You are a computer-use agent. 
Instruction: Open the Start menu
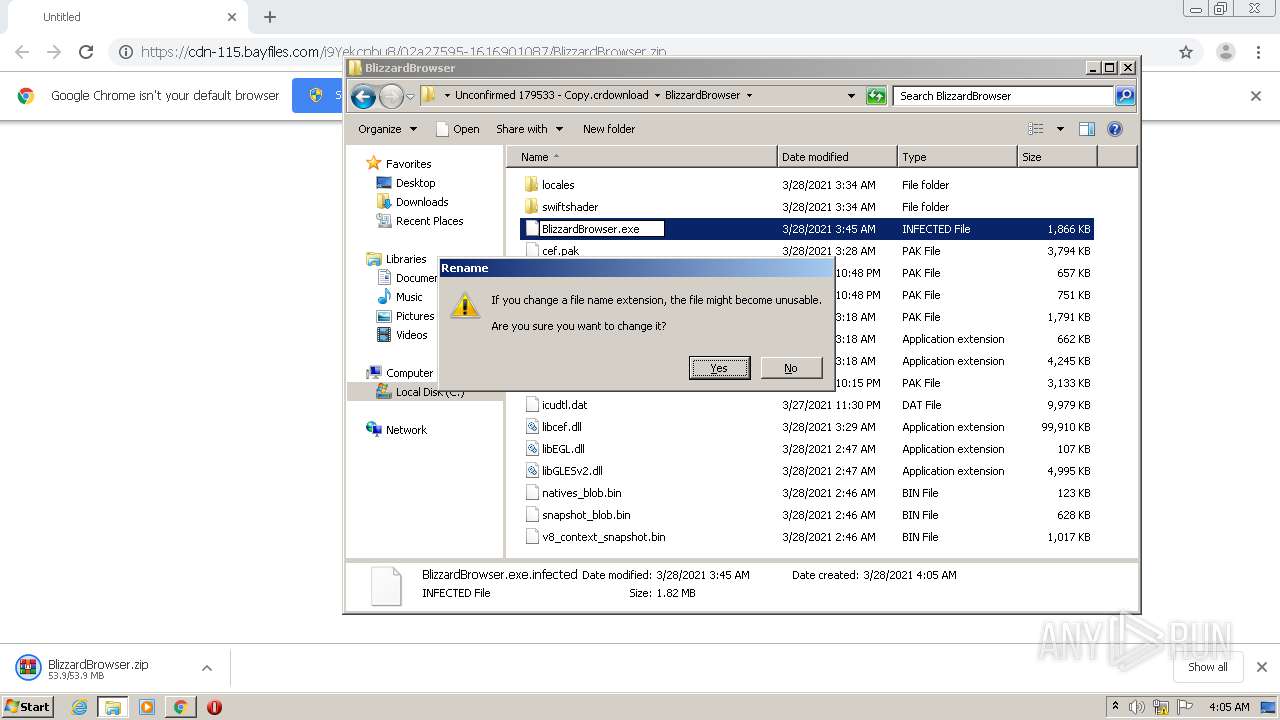[28, 706]
